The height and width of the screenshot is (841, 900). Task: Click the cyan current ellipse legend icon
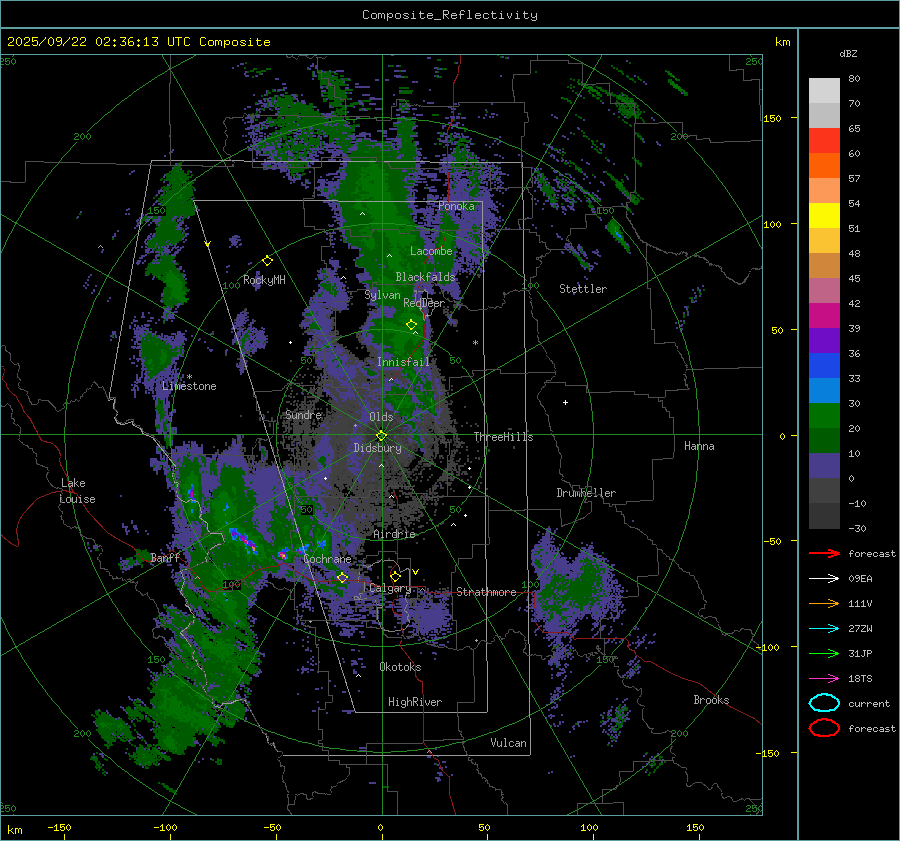coord(824,703)
